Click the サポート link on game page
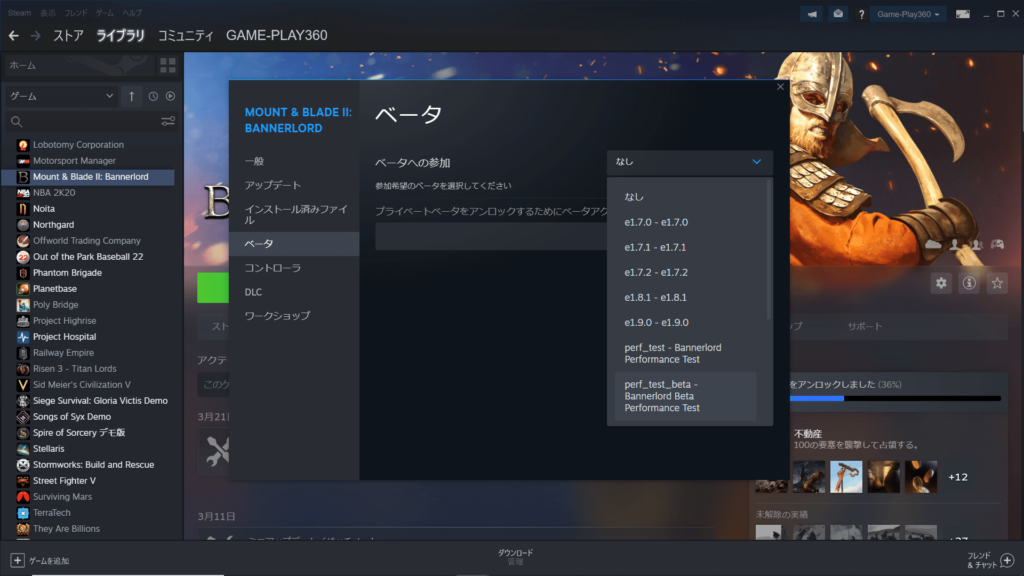Screen dimensions: 1024x576 865,327
